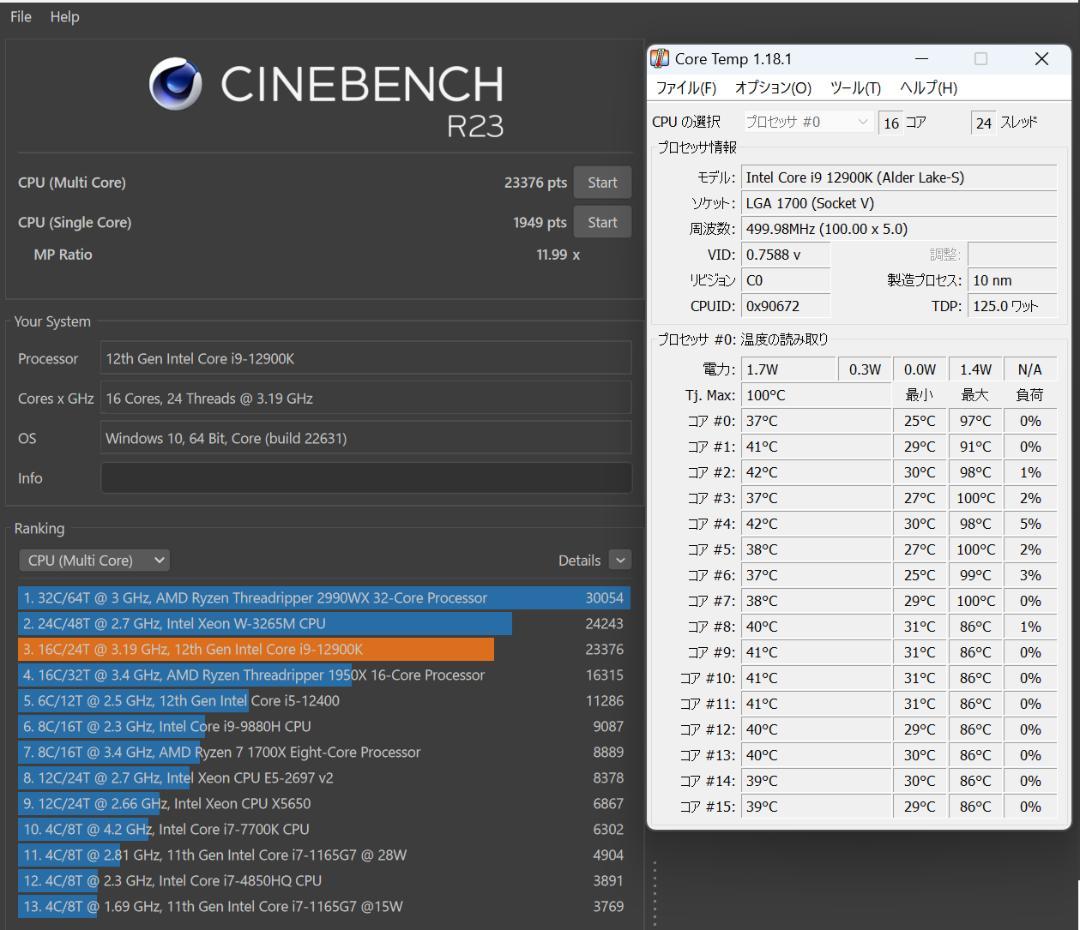
Task: Open the ツール(T) menu in Core Temp
Action: click(855, 87)
